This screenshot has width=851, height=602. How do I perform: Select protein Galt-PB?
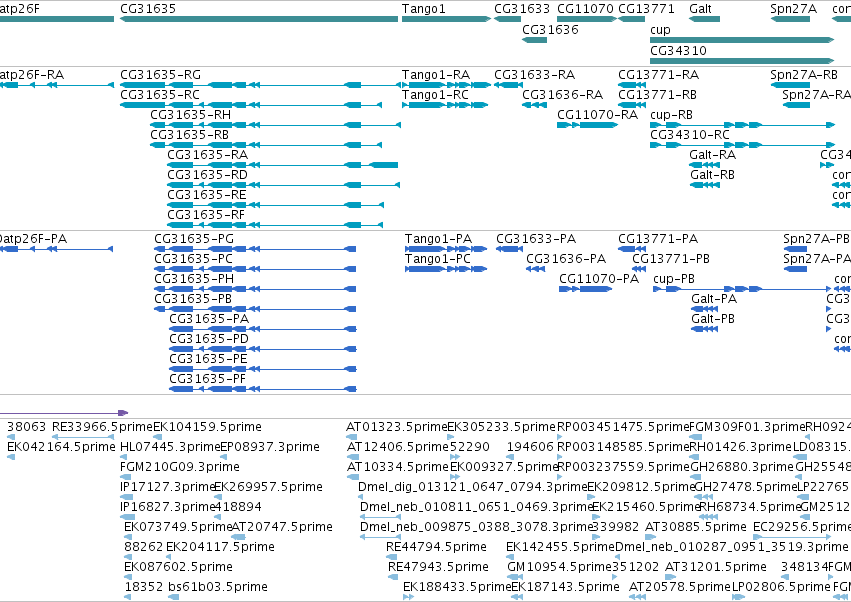click(704, 329)
